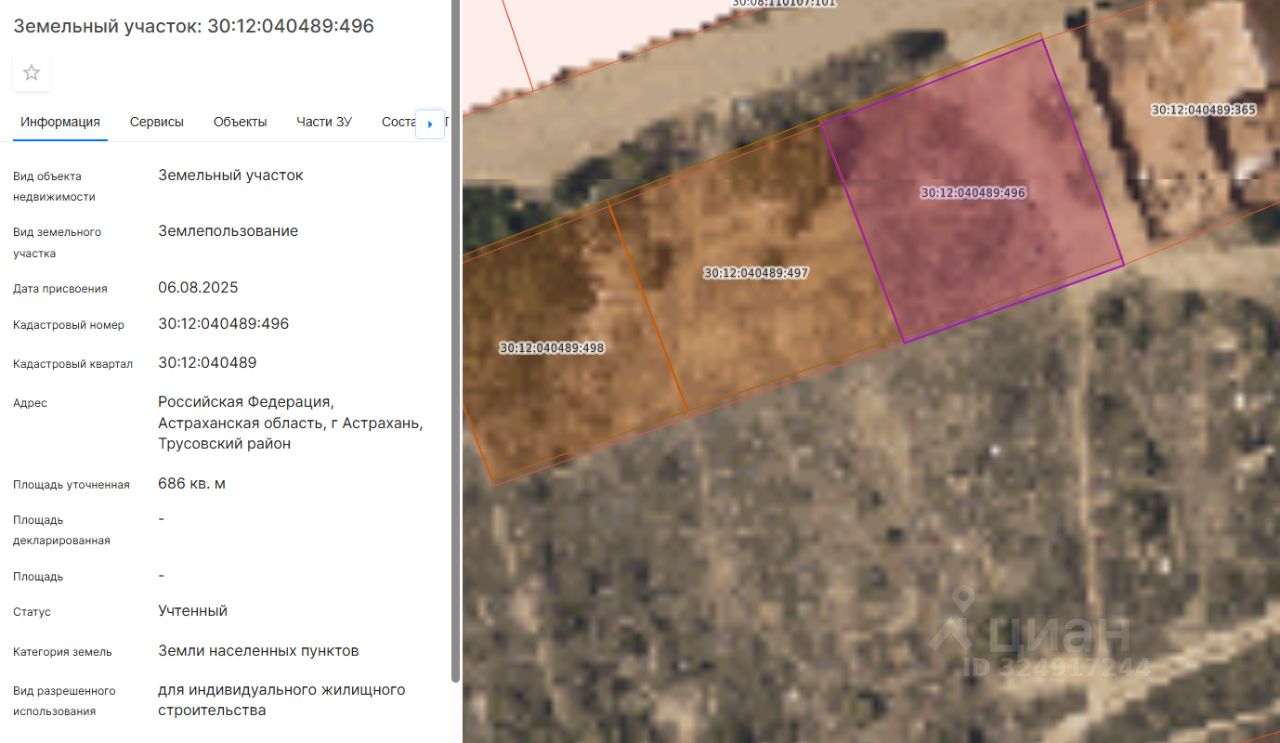Open the Объекты tab

[x=240, y=122]
